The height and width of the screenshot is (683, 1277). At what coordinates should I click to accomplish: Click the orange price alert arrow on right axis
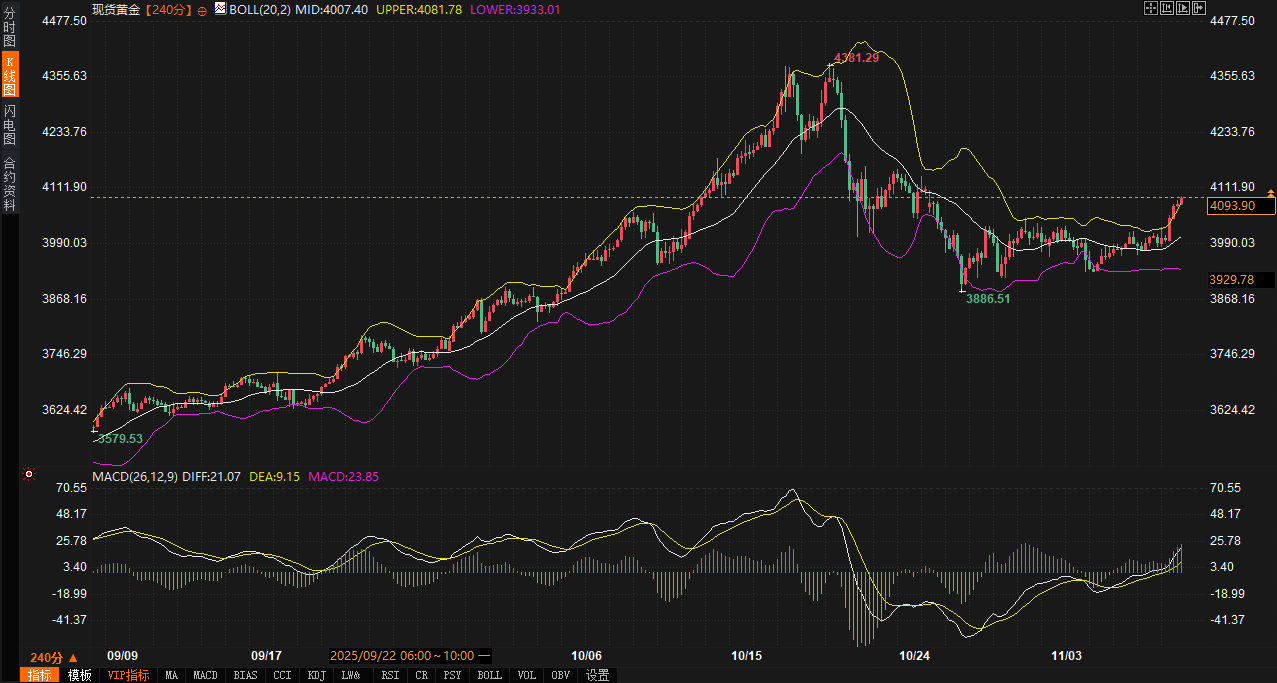point(1271,191)
